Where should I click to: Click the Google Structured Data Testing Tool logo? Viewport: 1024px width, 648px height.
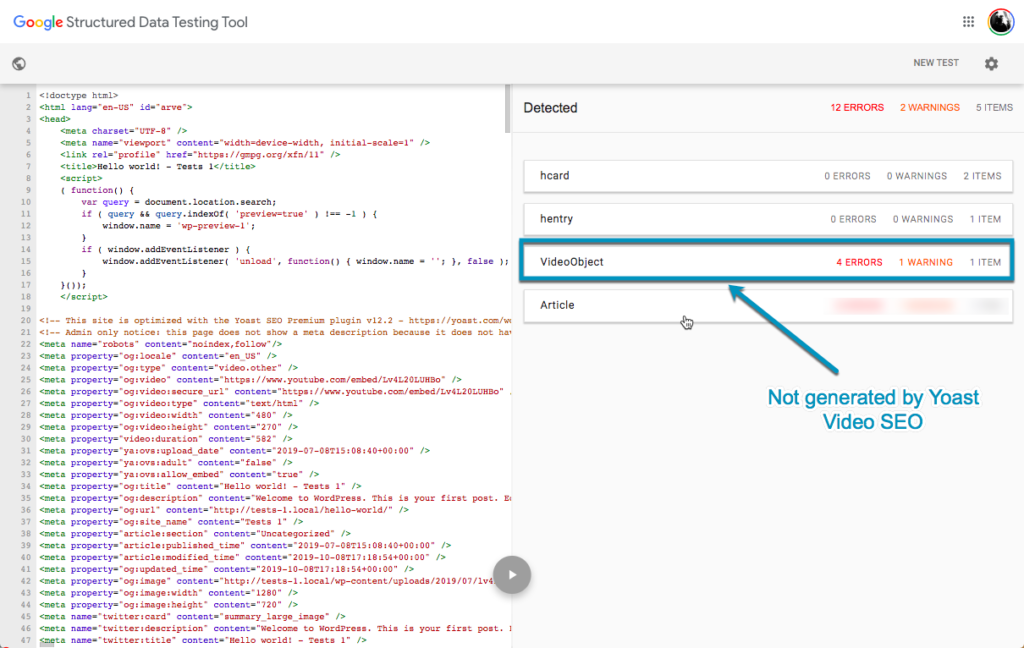pos(131,22)
